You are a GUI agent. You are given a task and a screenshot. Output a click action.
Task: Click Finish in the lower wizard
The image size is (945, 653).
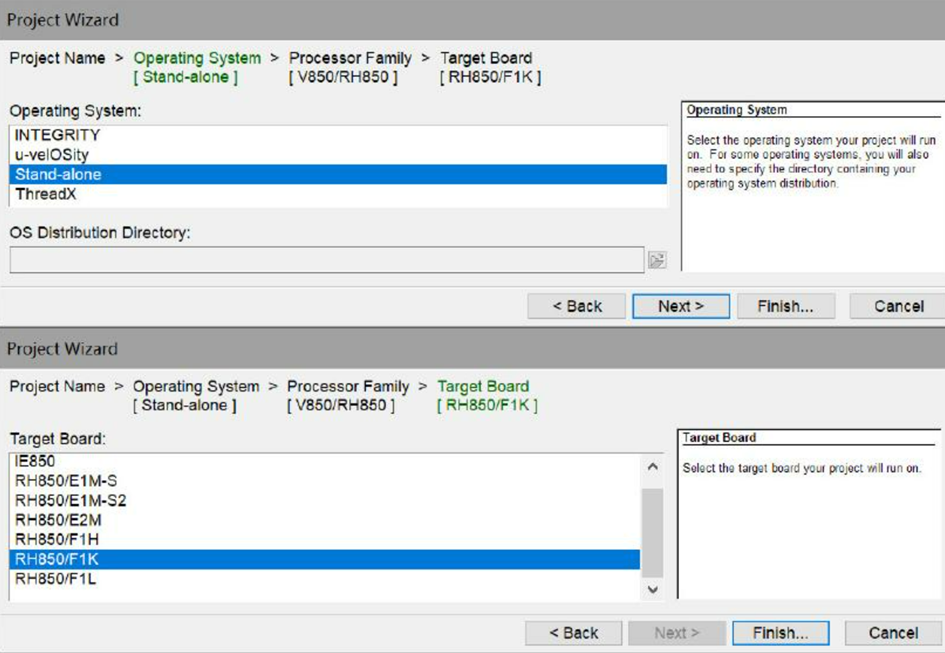coord(780,633)
